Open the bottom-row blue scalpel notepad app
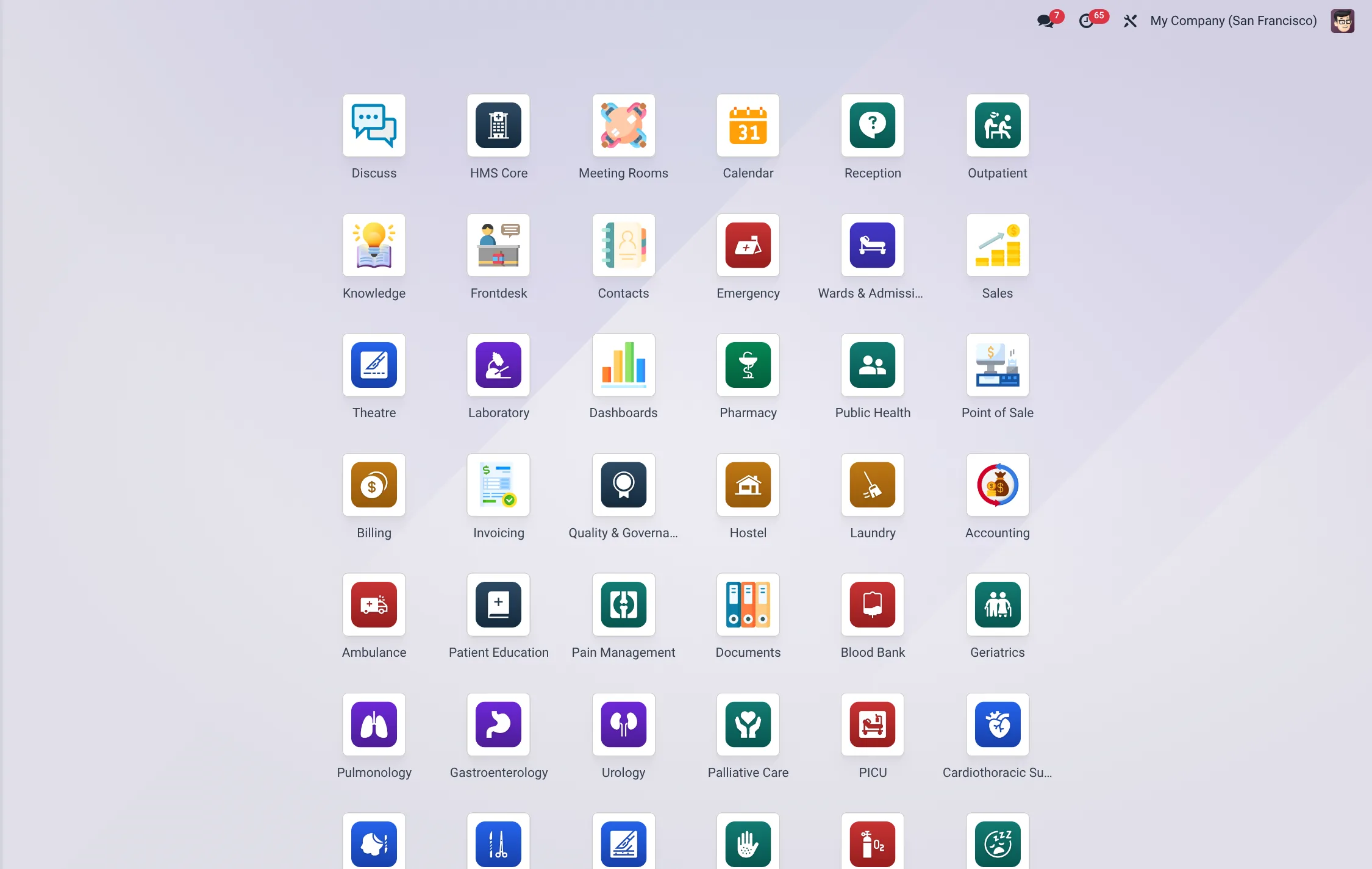 pyautogui.click(x=623, y=842)
